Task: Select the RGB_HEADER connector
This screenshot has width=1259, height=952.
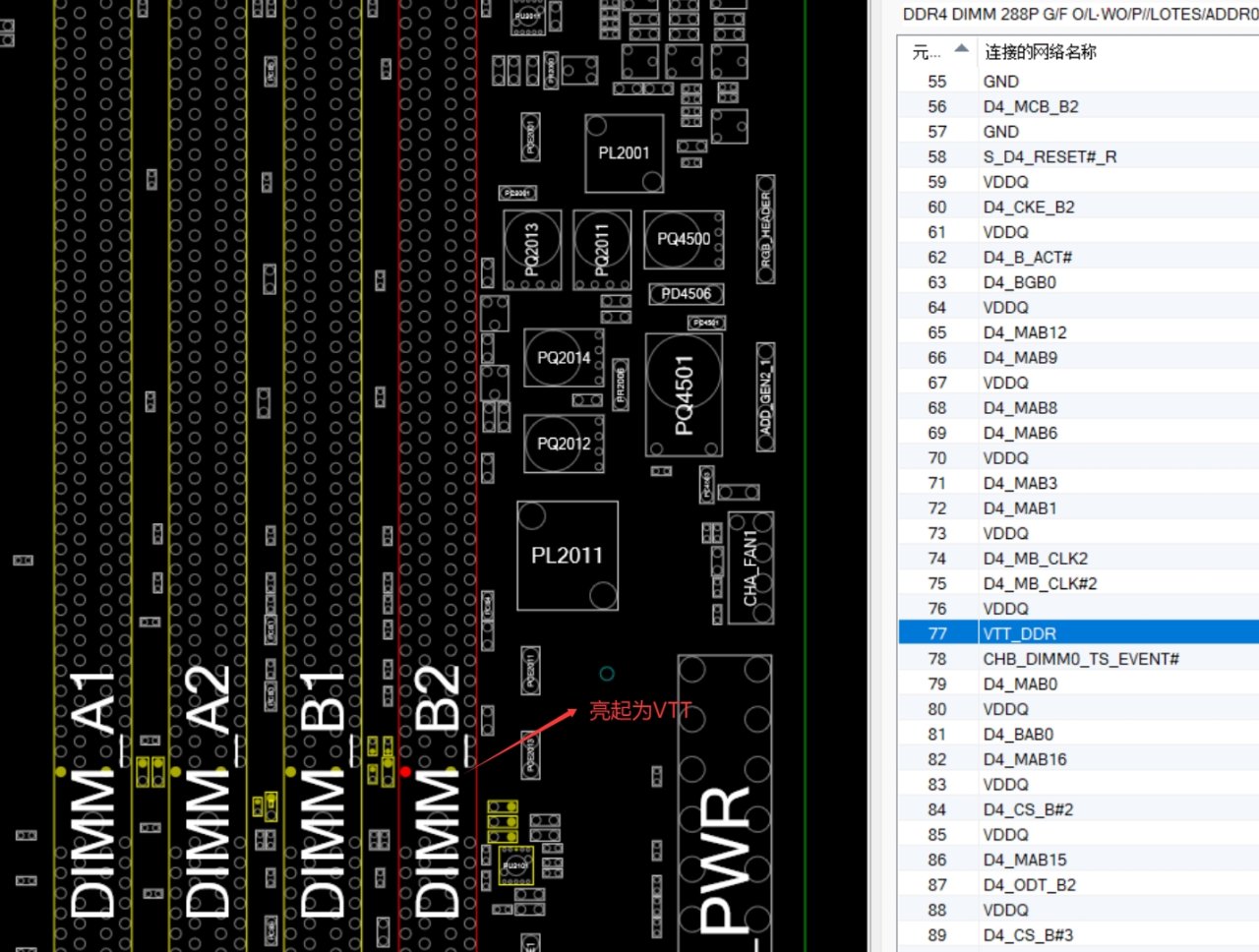Action: [x=765, y=229]
